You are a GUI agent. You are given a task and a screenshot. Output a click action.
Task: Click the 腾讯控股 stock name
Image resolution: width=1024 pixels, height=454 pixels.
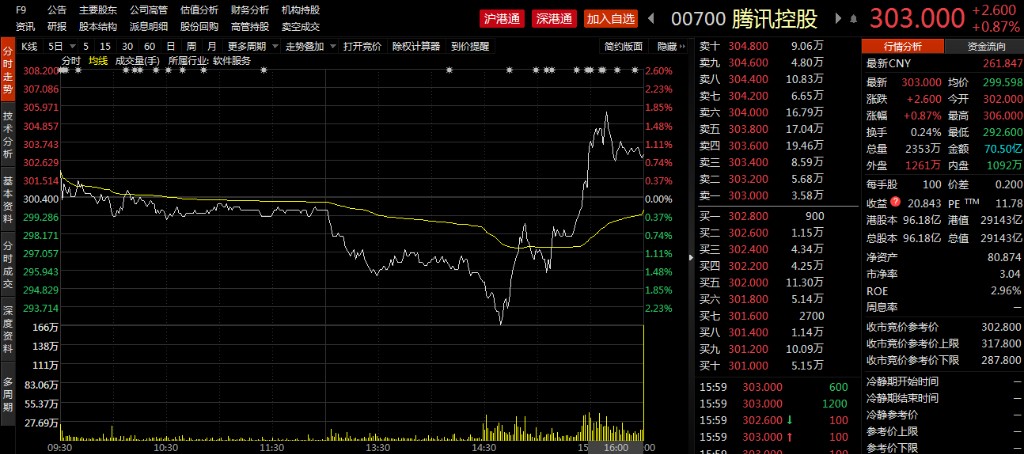click(775, 19)
